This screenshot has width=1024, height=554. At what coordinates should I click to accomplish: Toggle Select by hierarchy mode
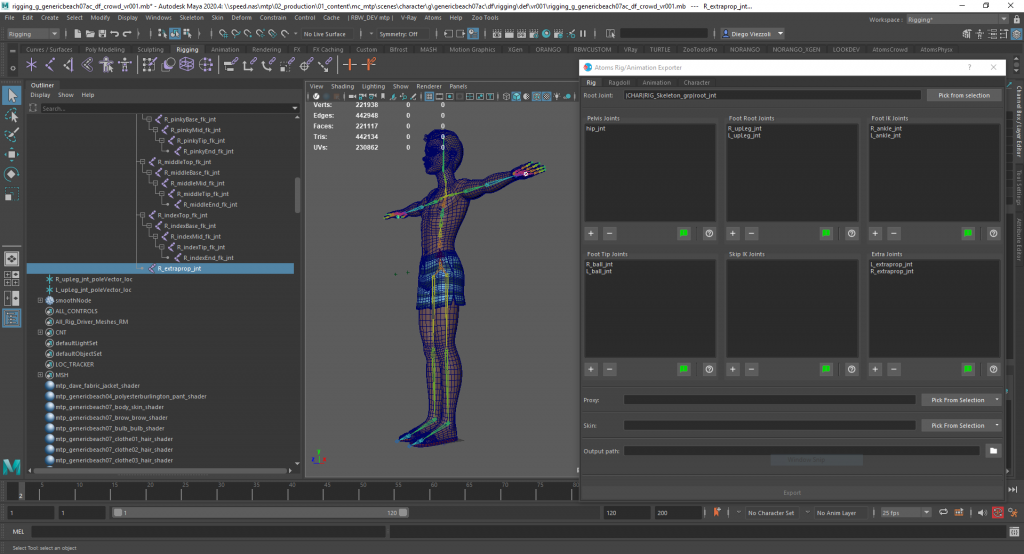click(163, 33)
